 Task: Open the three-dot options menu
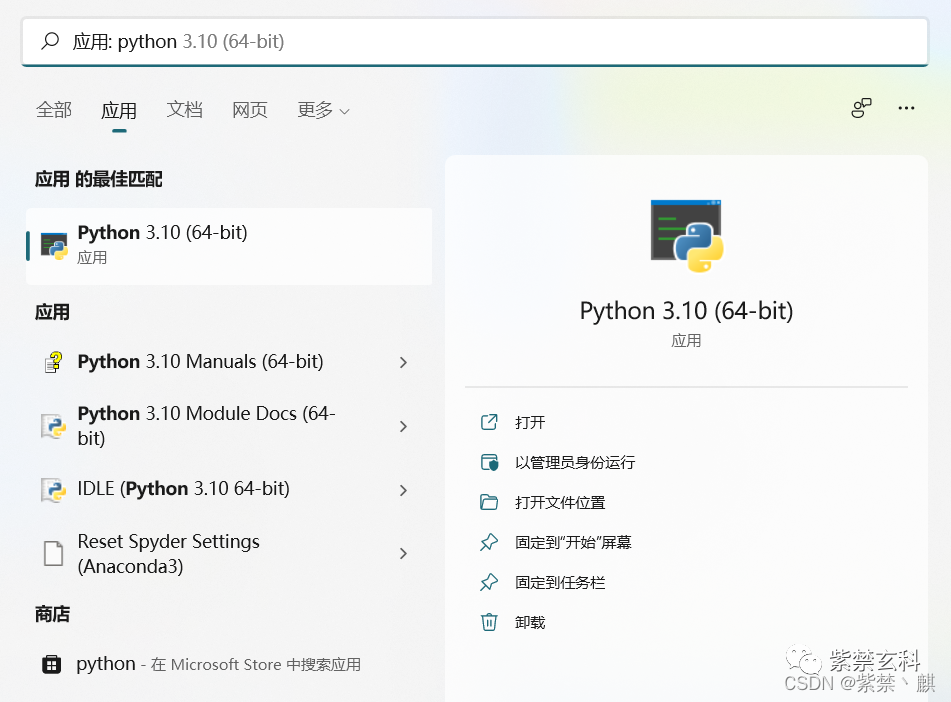[x=906, y=108]
